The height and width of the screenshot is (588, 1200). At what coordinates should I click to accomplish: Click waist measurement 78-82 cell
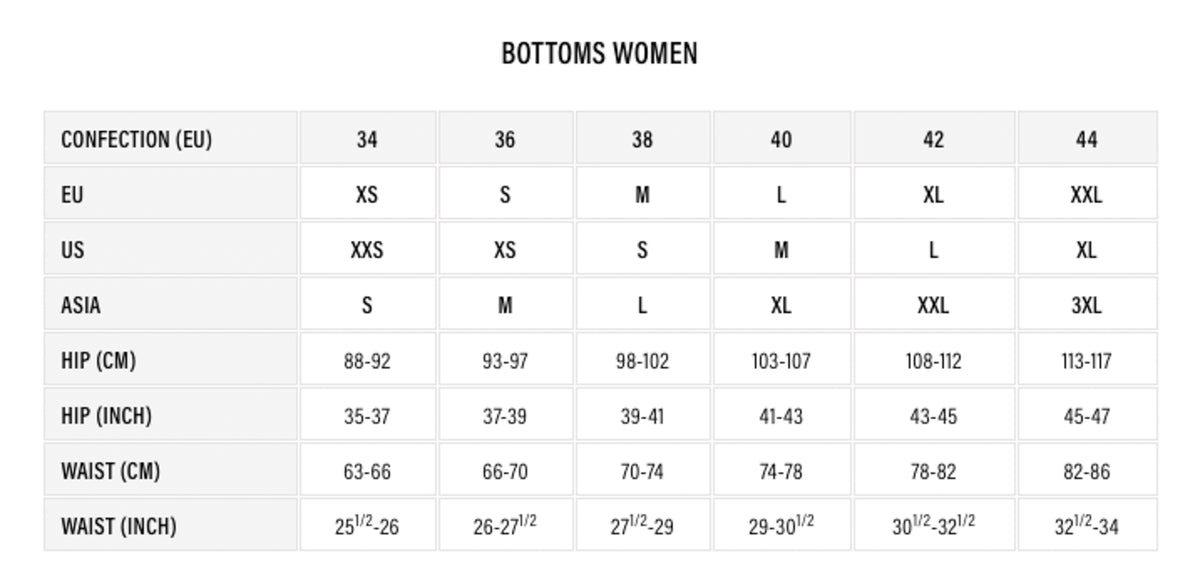tap(933, 471)
